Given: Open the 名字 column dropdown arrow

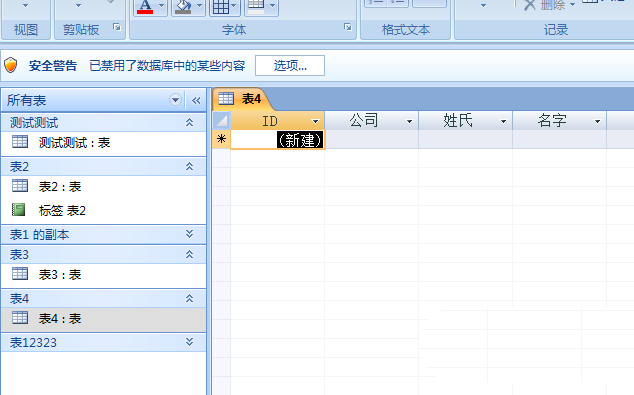Looking at the screenshot, I should [x=597, y=121].
